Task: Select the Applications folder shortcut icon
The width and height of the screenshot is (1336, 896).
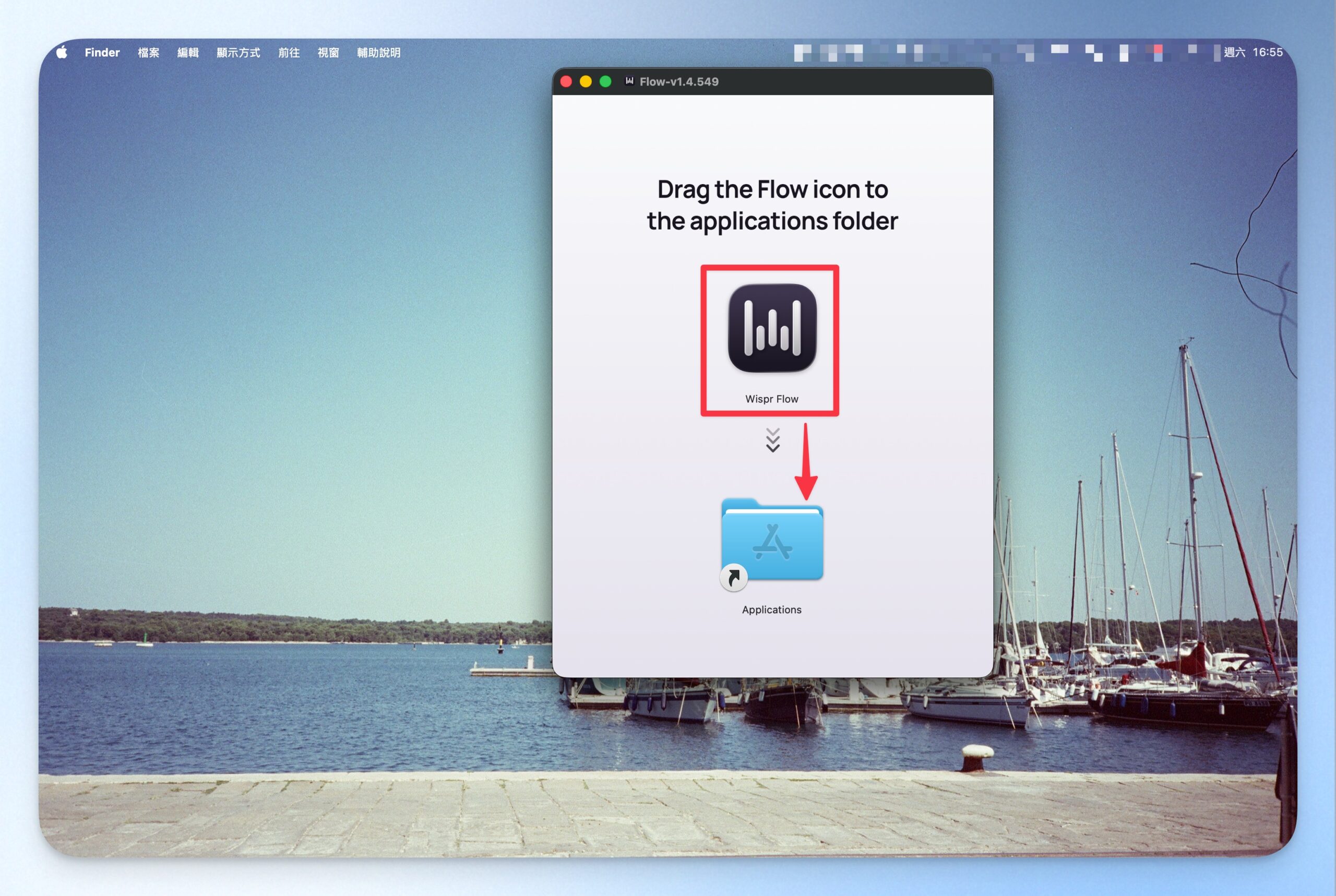Action: [x=772, y=541]
